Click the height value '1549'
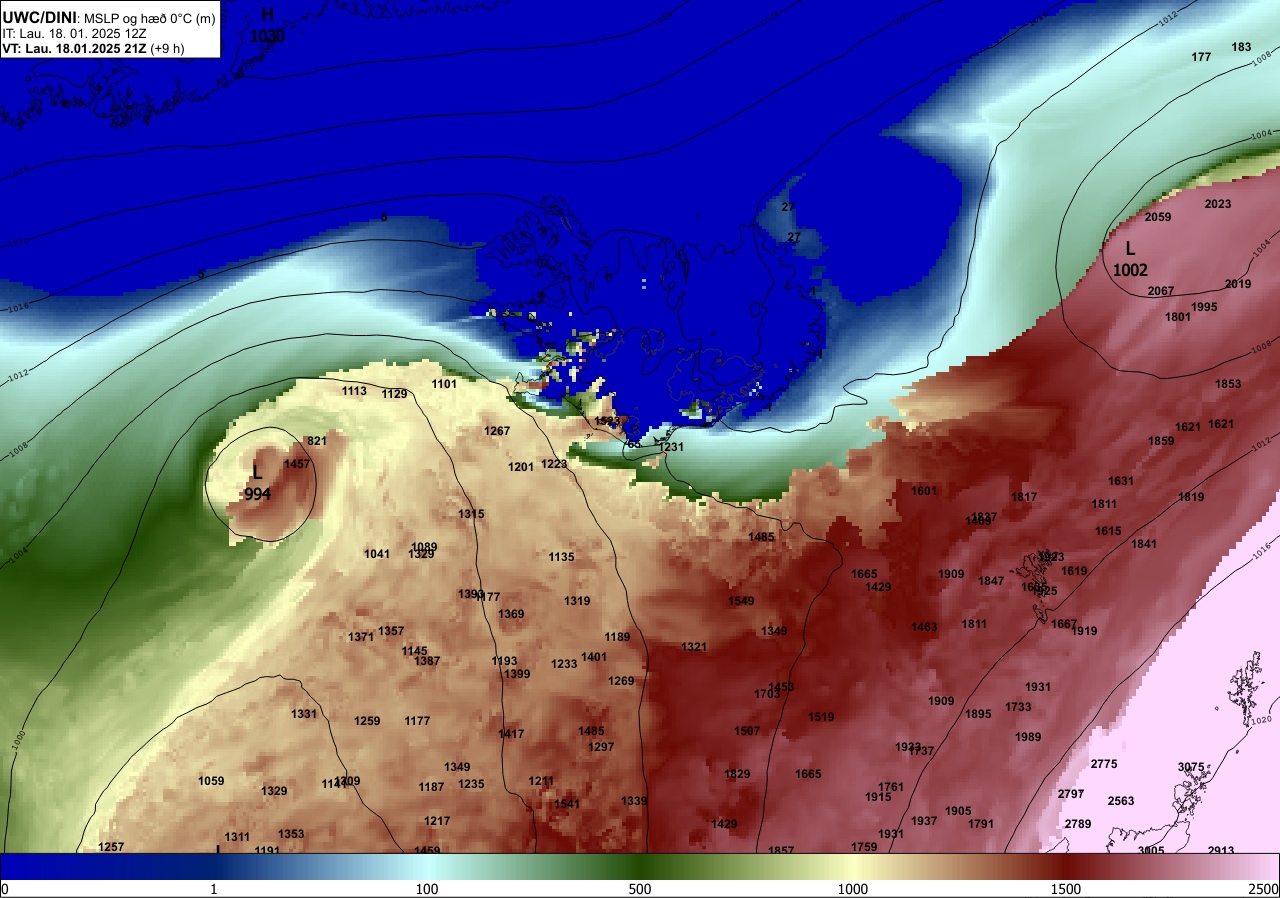Image resolution: width=1280 pixels, height=898 pixels. pos(741,601)
